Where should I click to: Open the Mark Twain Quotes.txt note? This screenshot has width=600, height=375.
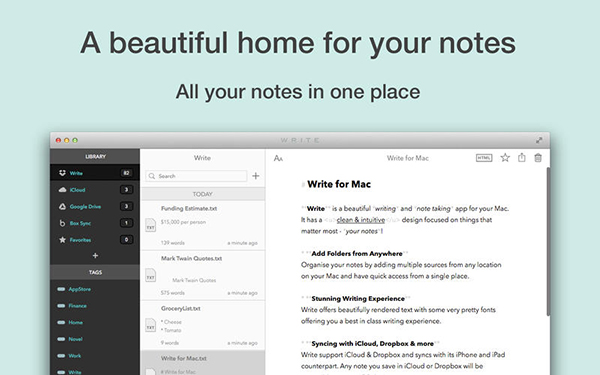coord(203,276)
